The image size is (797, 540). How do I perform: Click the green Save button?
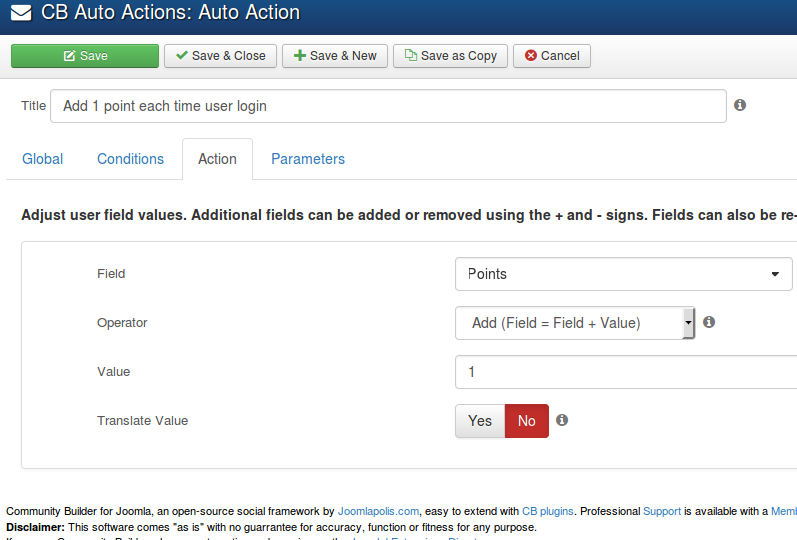pos(85,56)
